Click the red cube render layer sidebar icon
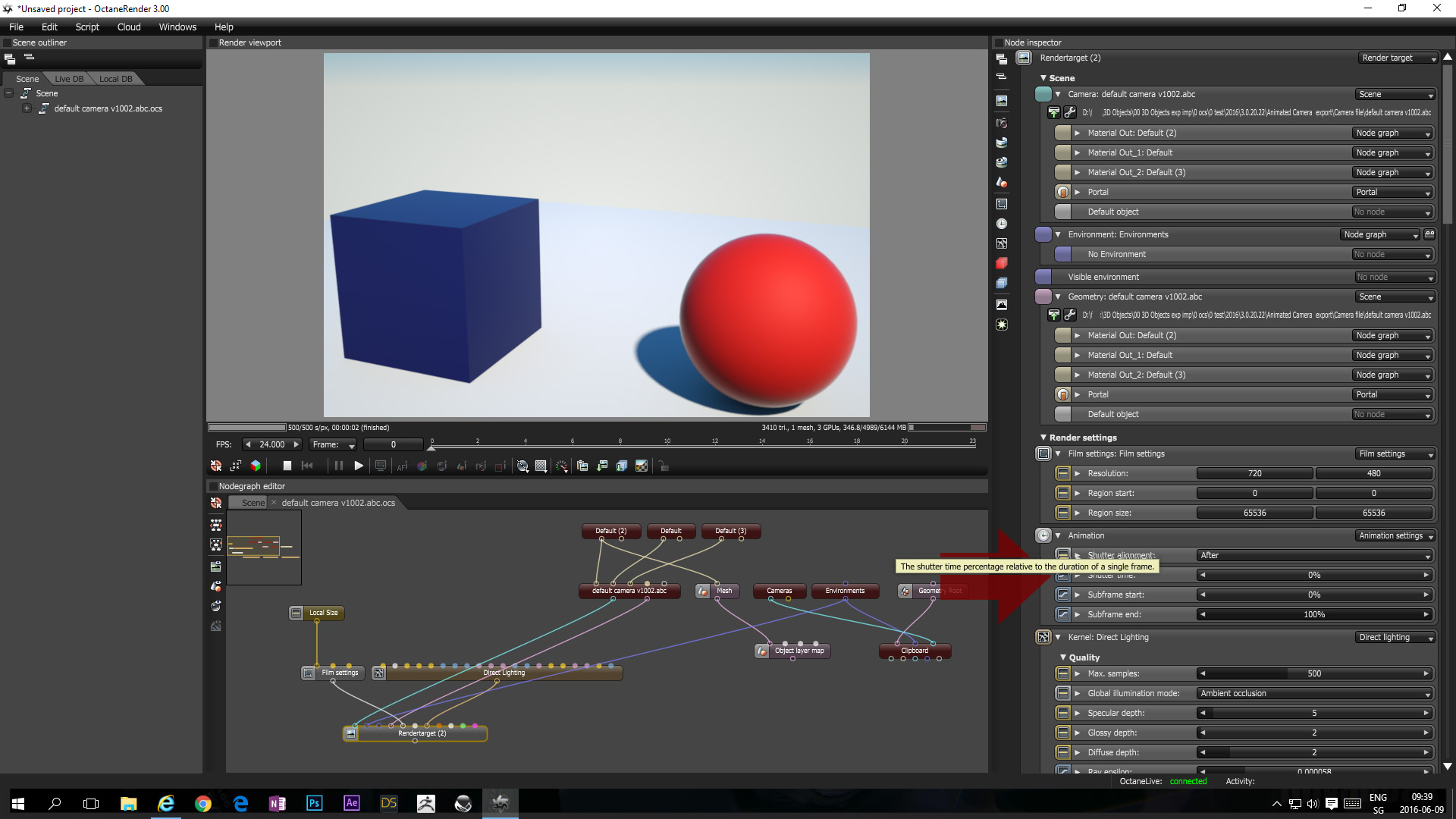 [1002, 263]
